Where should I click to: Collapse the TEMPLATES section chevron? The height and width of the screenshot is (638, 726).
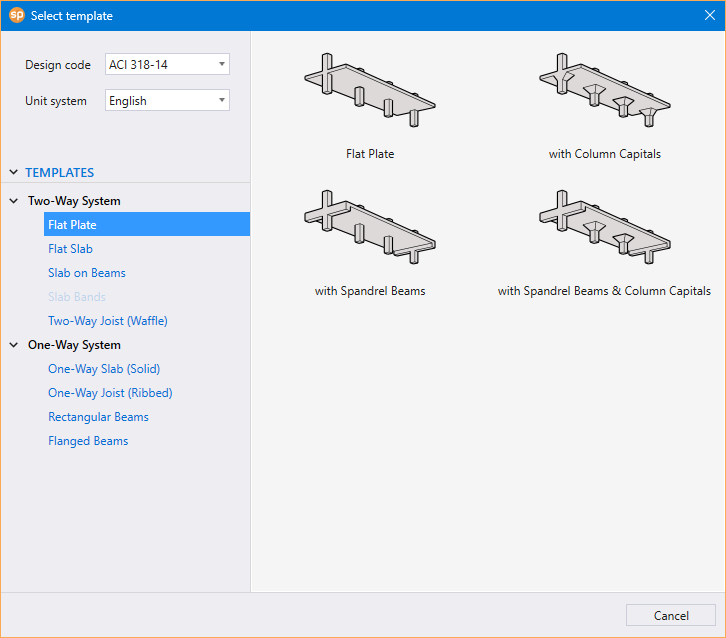click(x=14, y=172)
